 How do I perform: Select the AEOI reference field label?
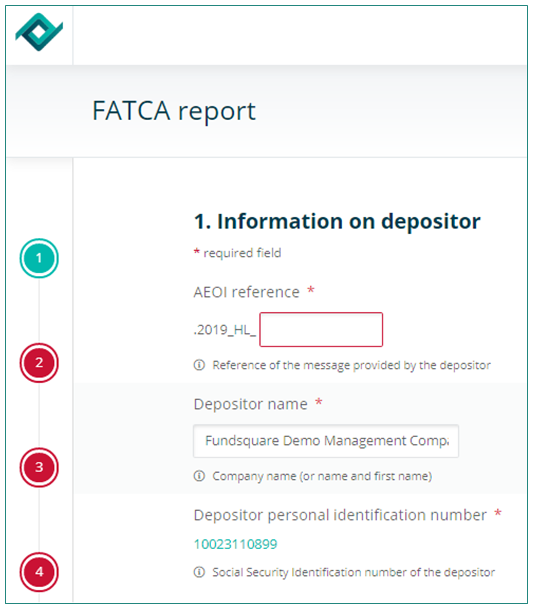pos(246,292)
